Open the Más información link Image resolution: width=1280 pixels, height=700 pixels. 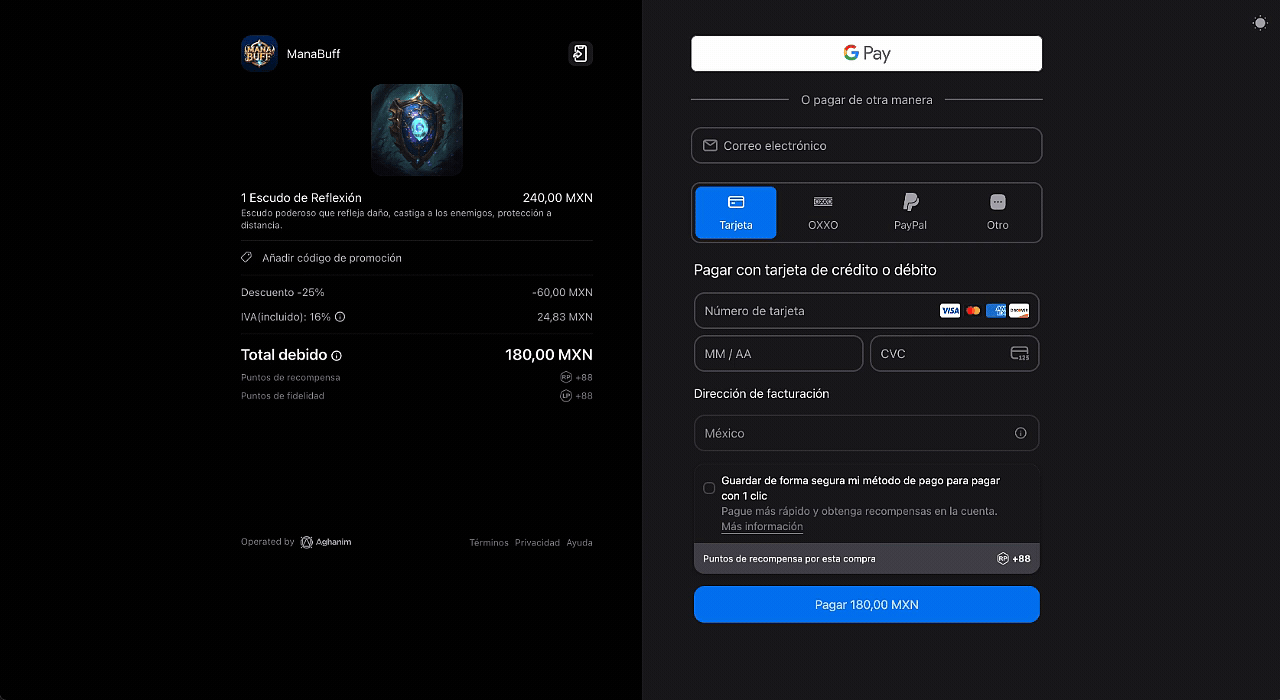[762, 527]
